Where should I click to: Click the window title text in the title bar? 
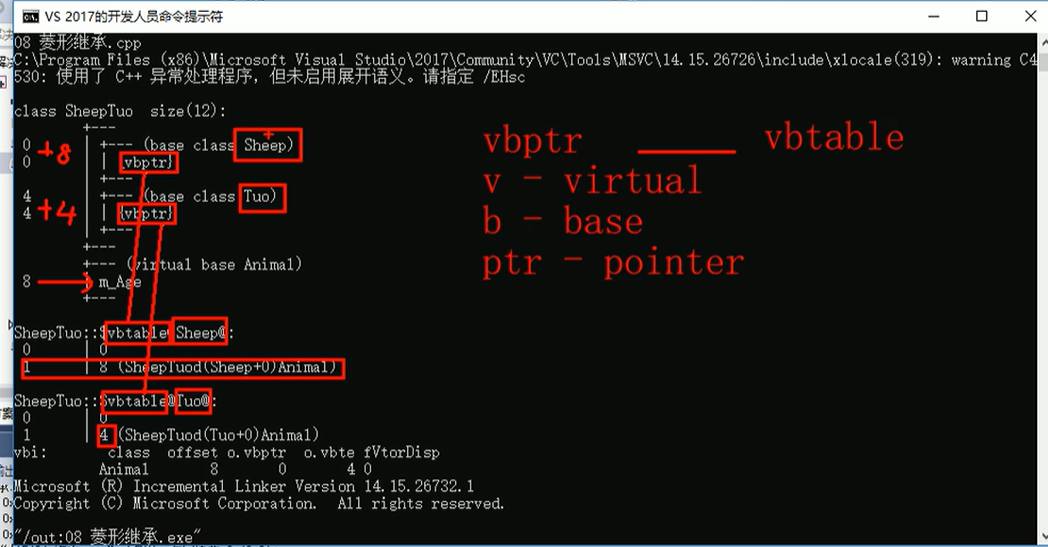(x=134, y=17)
